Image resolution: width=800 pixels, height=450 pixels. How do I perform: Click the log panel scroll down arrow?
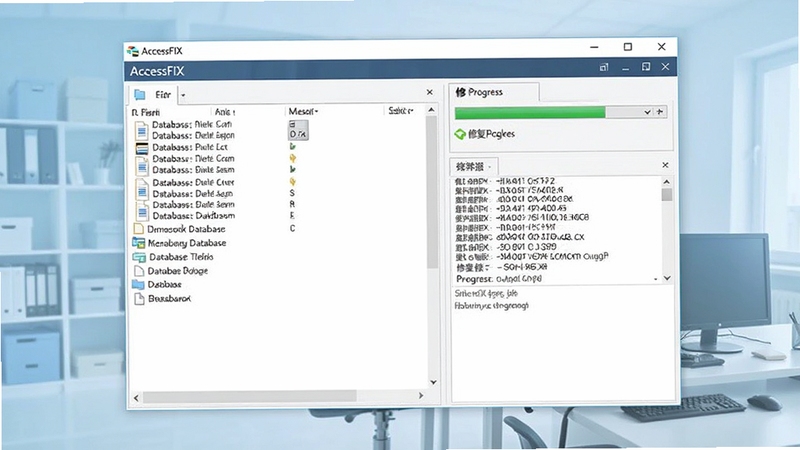667,278
